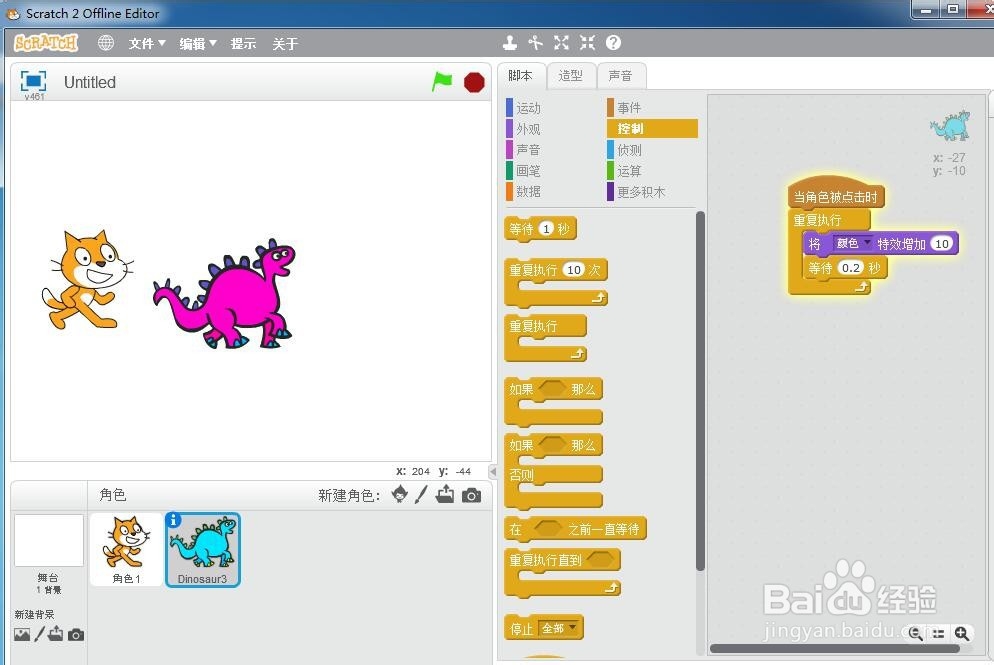994x665 pixels.
Task: Collapse the stage with small arrow
Action: 493,472
